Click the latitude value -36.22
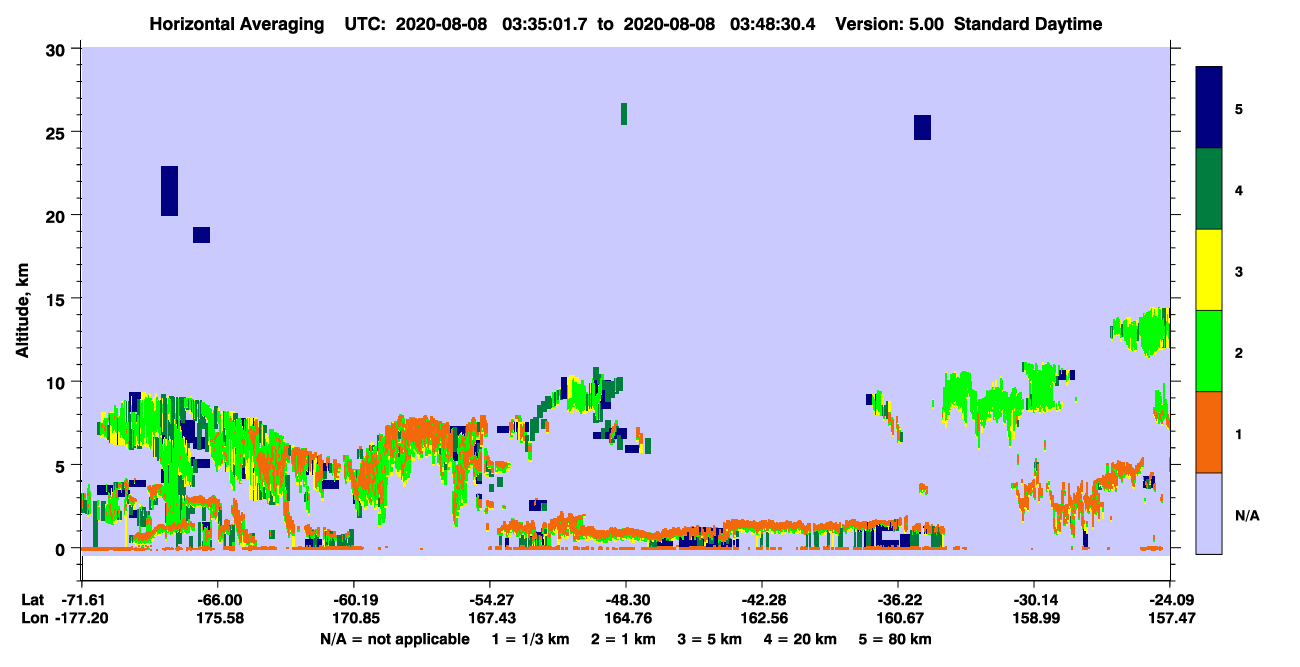The height and width of the screenshot is (667, 1300). (x=898, y=599)
